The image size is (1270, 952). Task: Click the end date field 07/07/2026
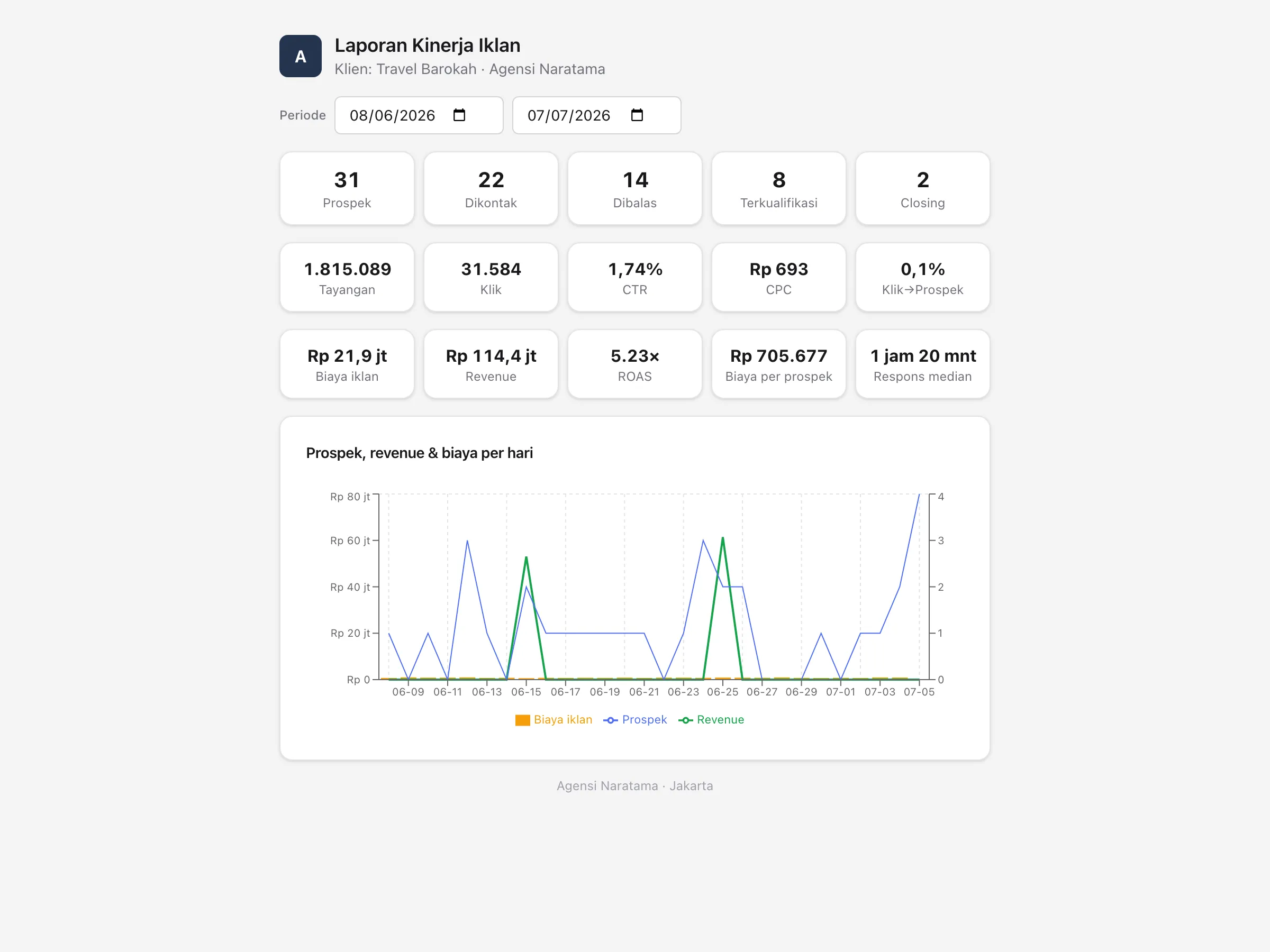(596, 115)
